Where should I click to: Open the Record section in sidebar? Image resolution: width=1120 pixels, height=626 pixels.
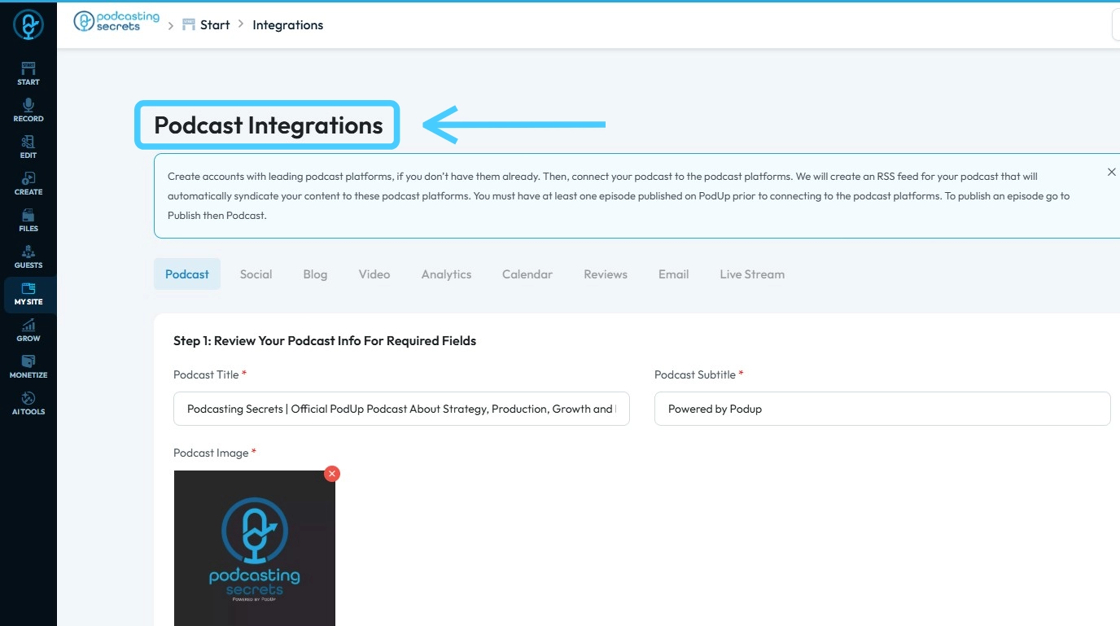click(x=29, y=110)
